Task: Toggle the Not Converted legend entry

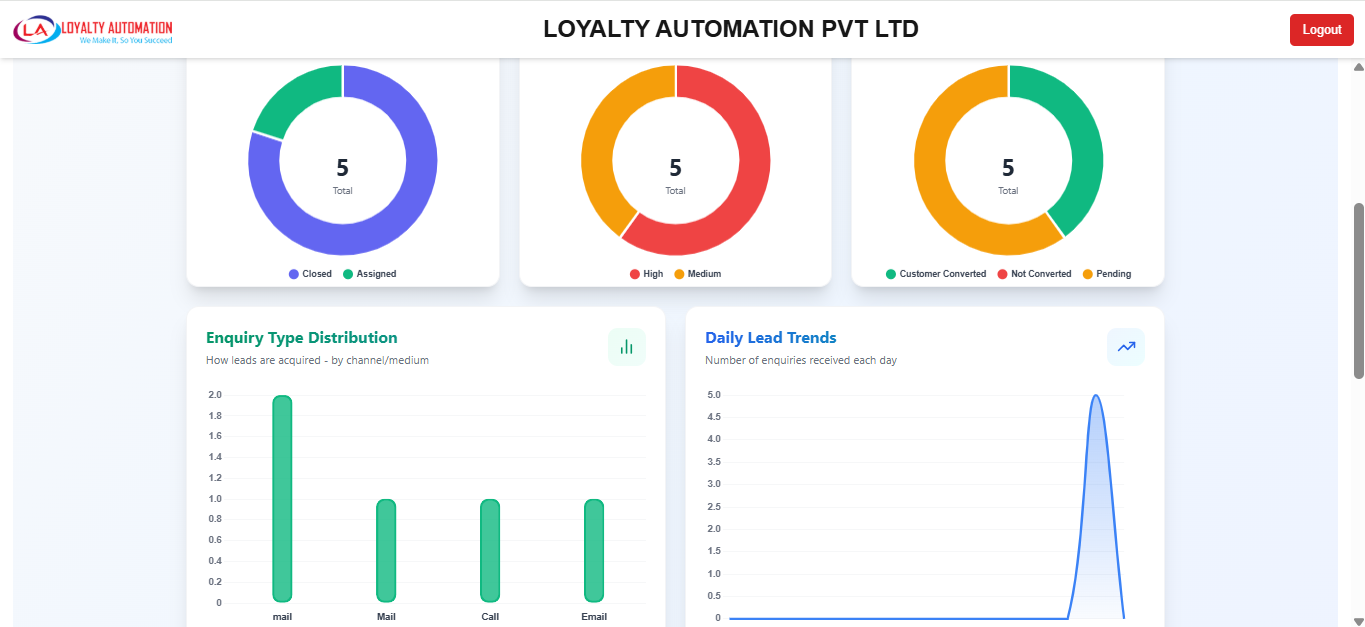Action: coord(1032,273)
